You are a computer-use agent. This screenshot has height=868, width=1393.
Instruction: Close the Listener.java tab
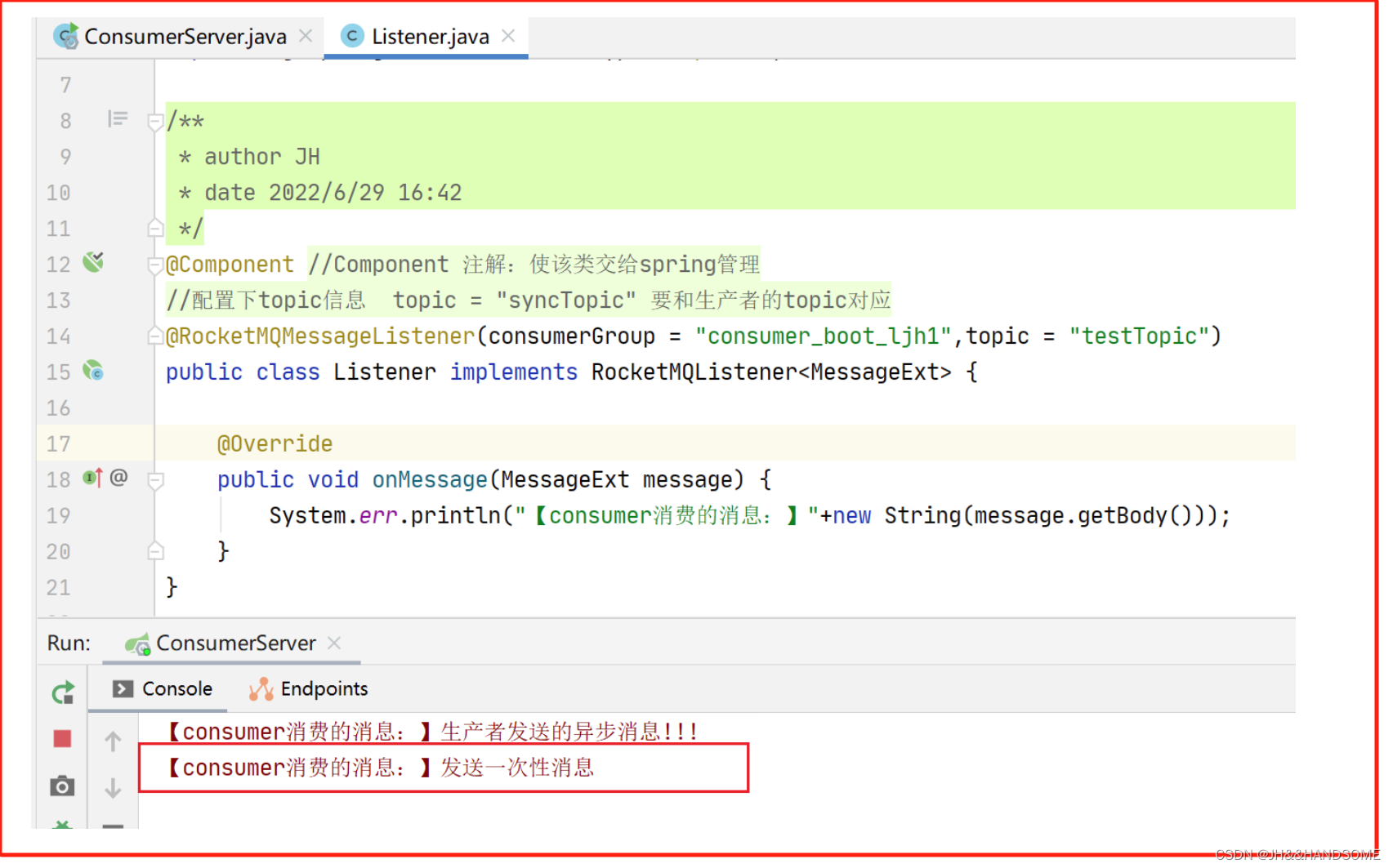pos(508,36)
